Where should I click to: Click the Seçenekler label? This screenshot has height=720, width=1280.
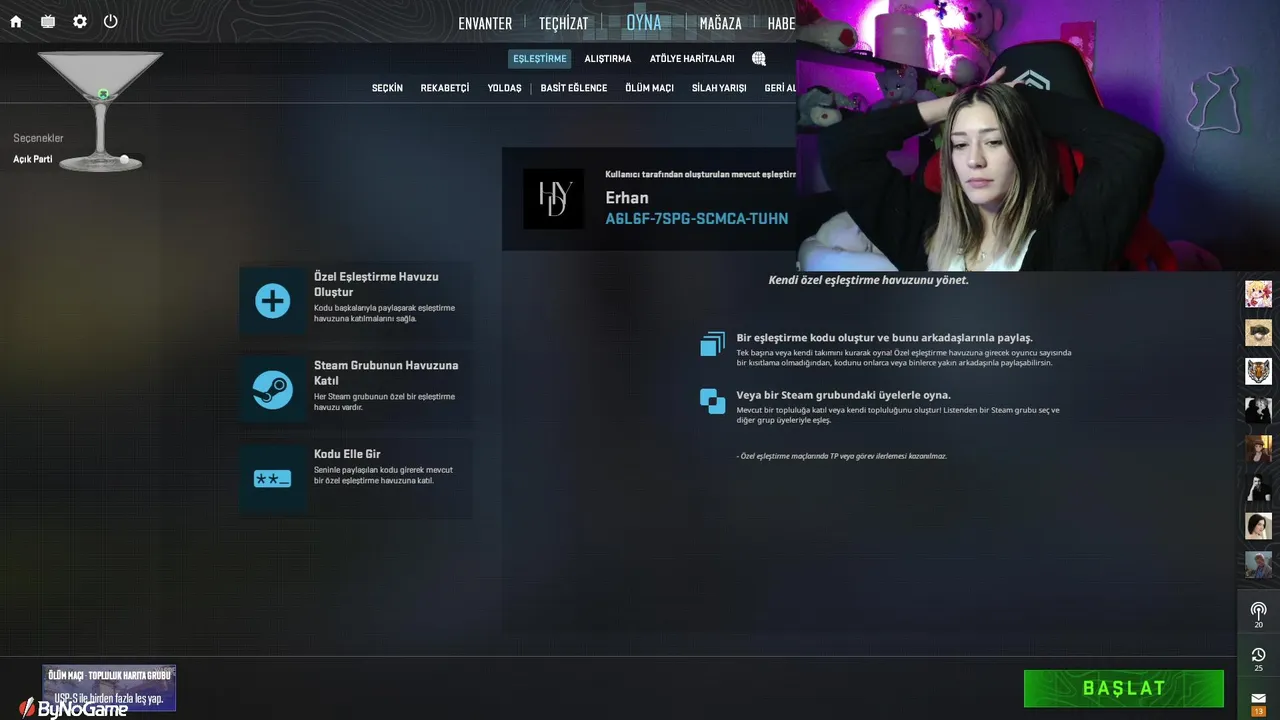point(38,138)
